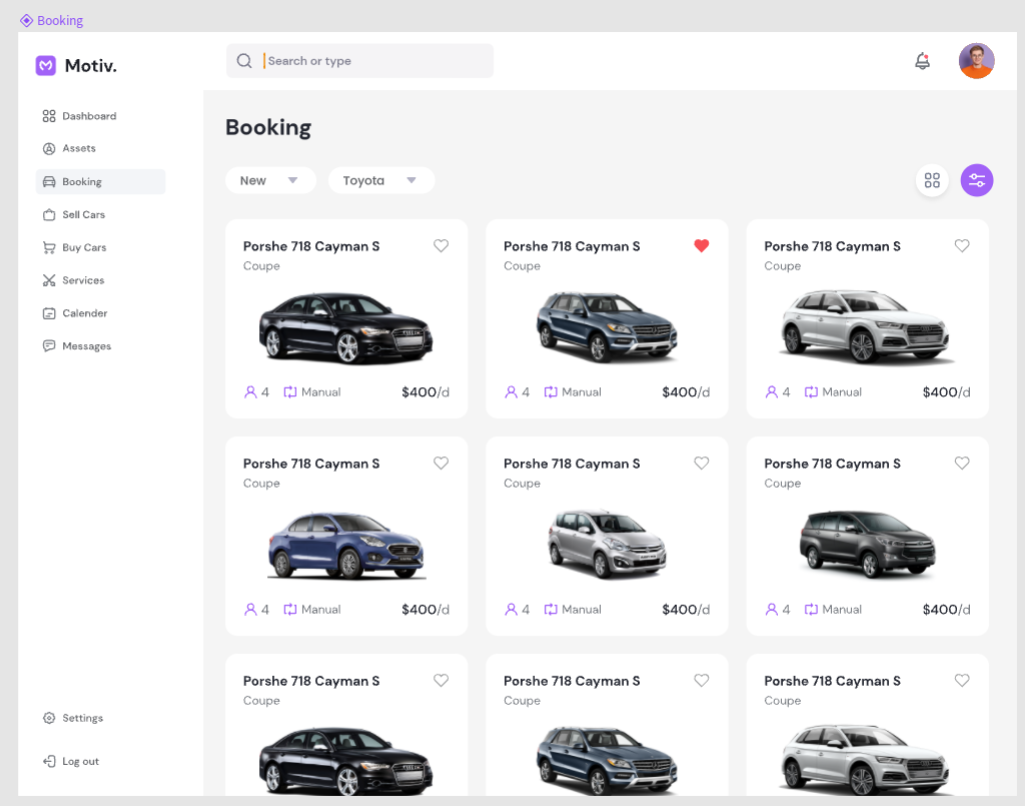The image size is (1025, 806).
Task: Select the dark gray minivan car image
Action: (867, 545)
